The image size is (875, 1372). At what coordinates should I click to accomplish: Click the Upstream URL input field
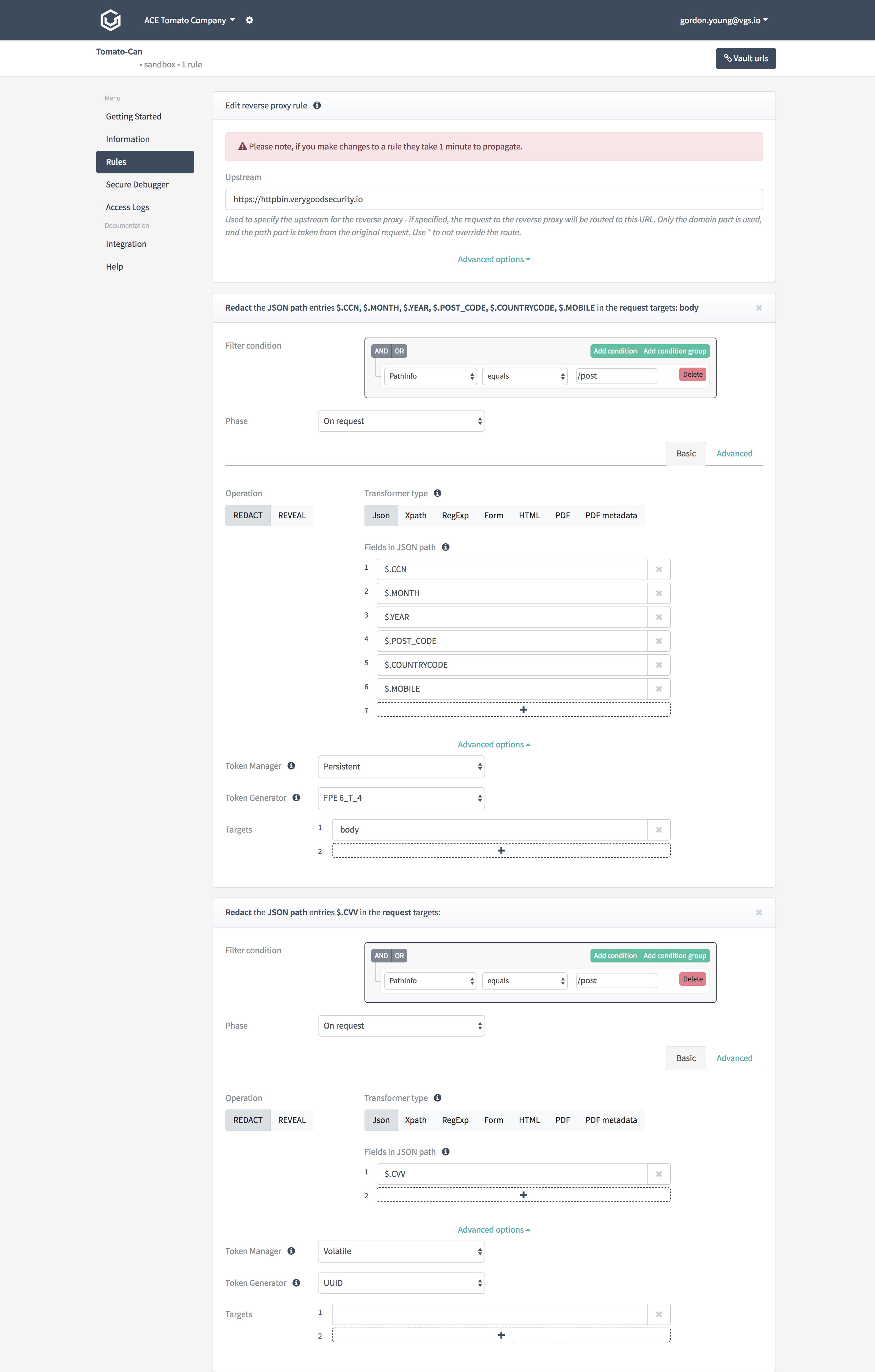click(x=493, y=199)
